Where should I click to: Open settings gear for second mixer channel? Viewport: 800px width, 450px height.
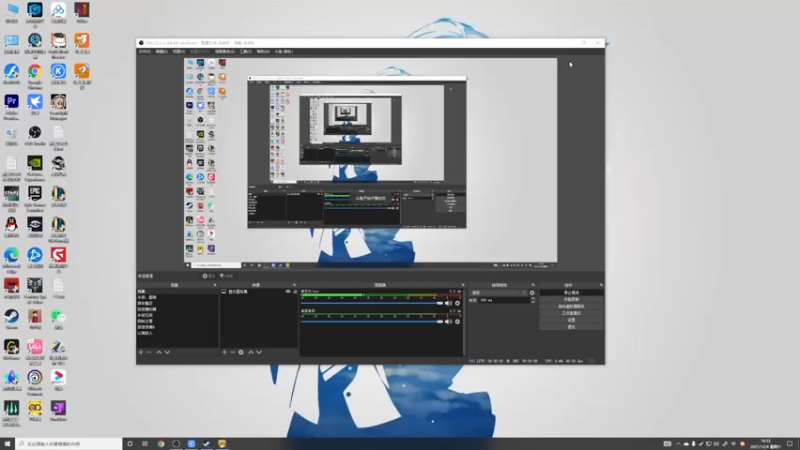(457, 321)
